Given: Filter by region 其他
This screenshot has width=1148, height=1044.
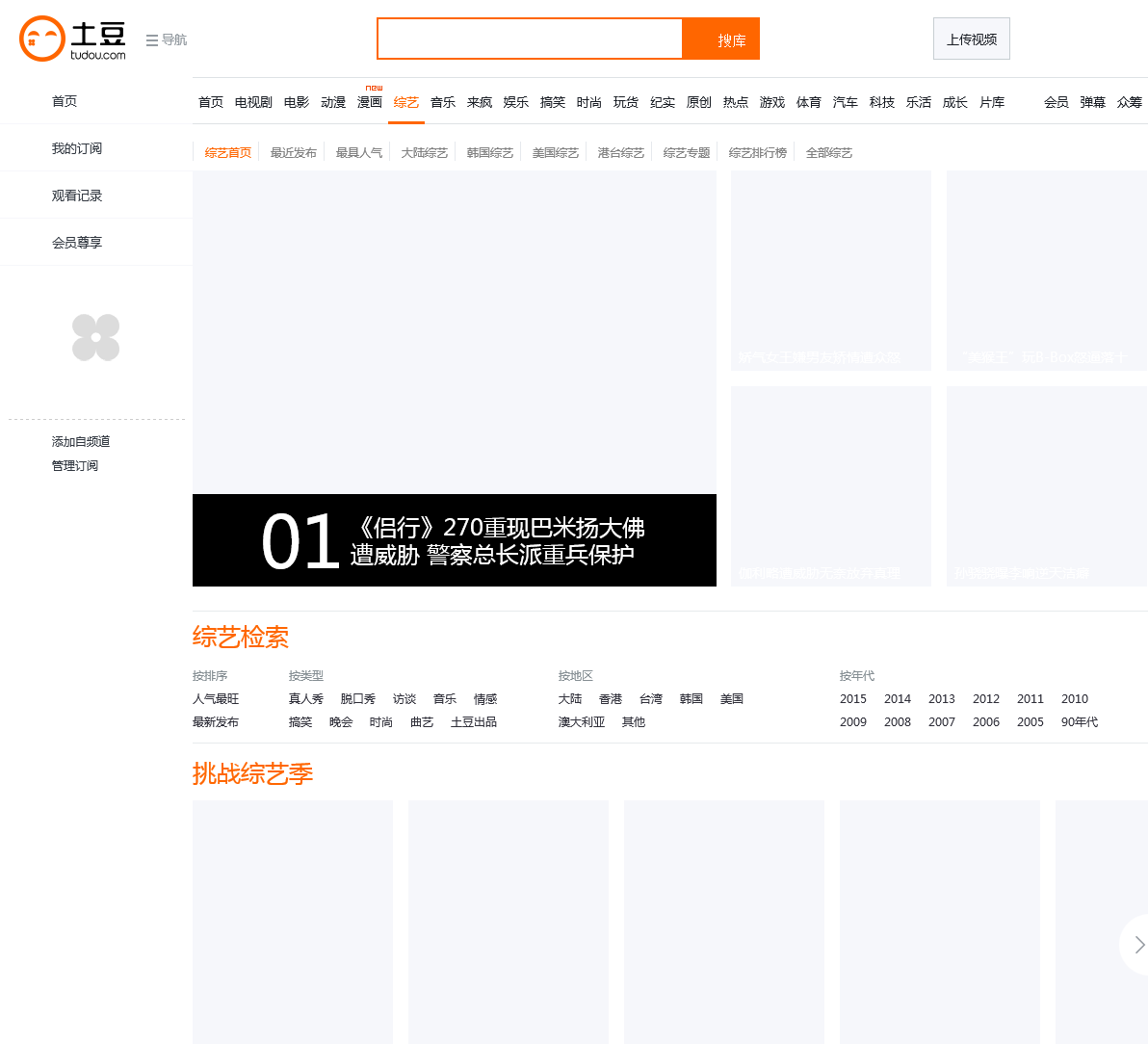Looking at the screenshot, I should tap(634, 722).
